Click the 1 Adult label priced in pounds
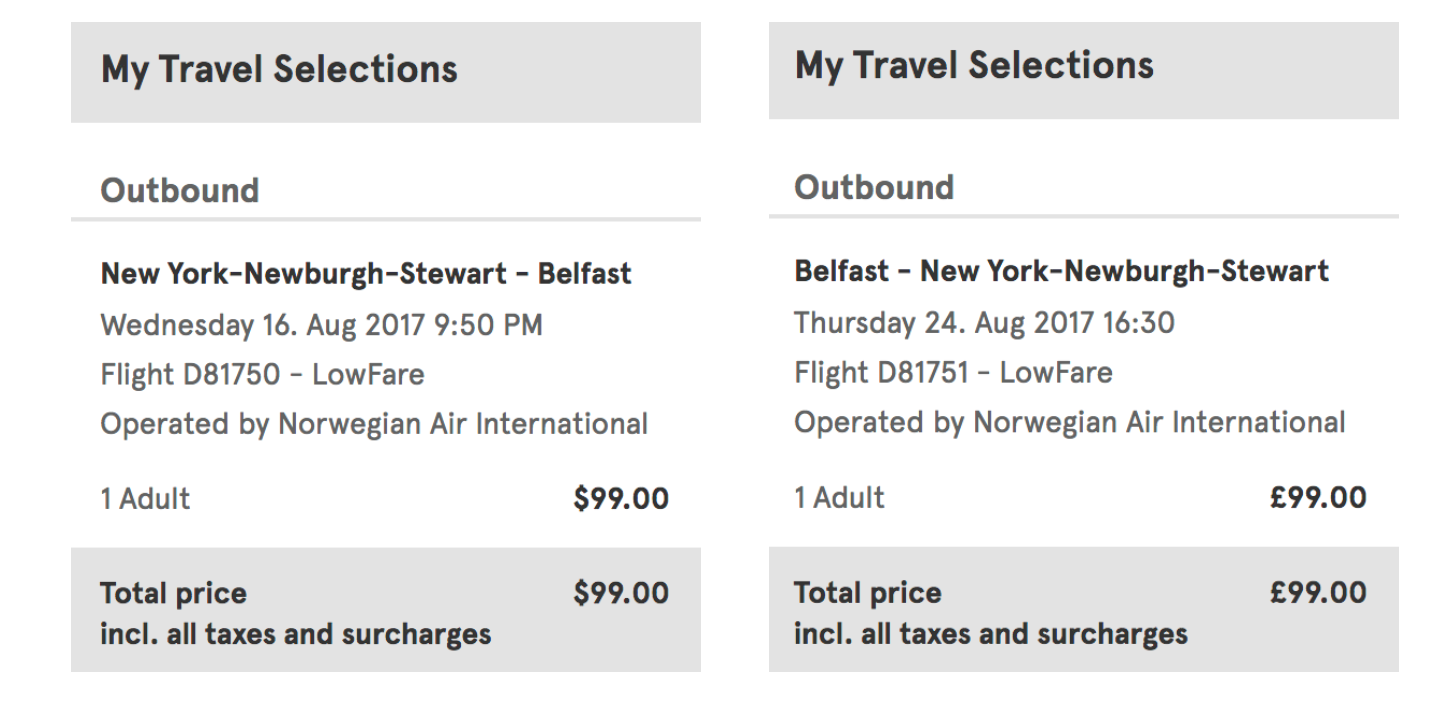Viewport: 1454px width, 702px height. 839,497
